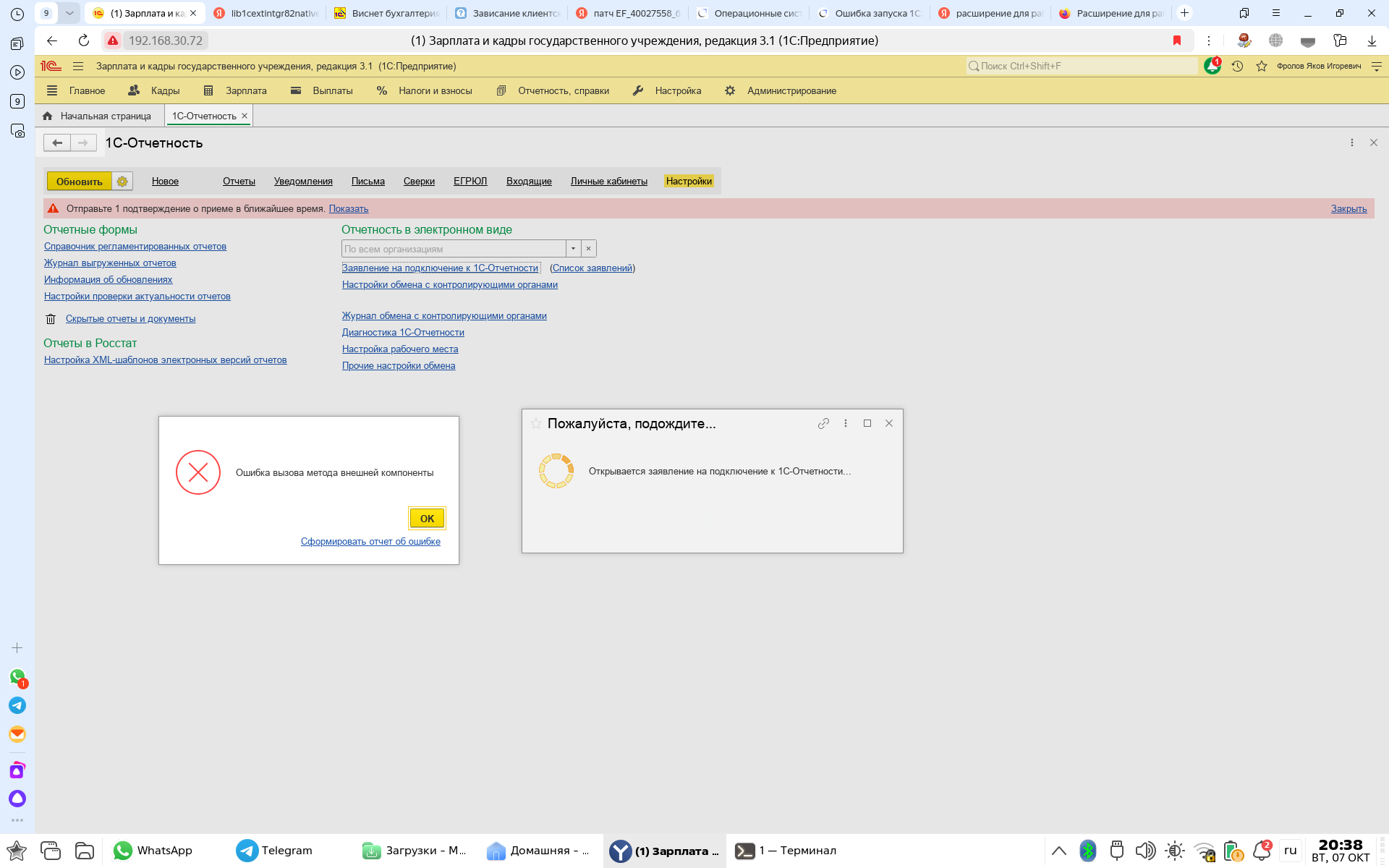Click gear icon next to Обновить button
This screenshot has height=868, width=1389.
pyautogui.click(x=122, y=182)
